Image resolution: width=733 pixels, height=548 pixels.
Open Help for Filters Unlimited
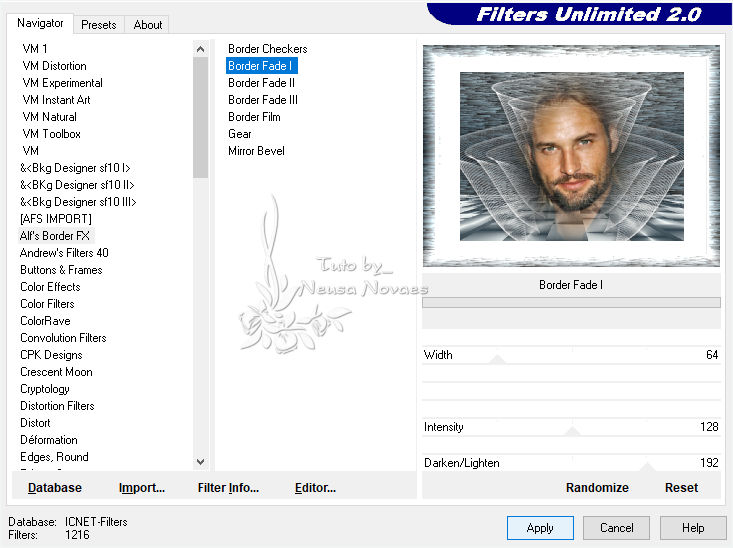(693, 528)
